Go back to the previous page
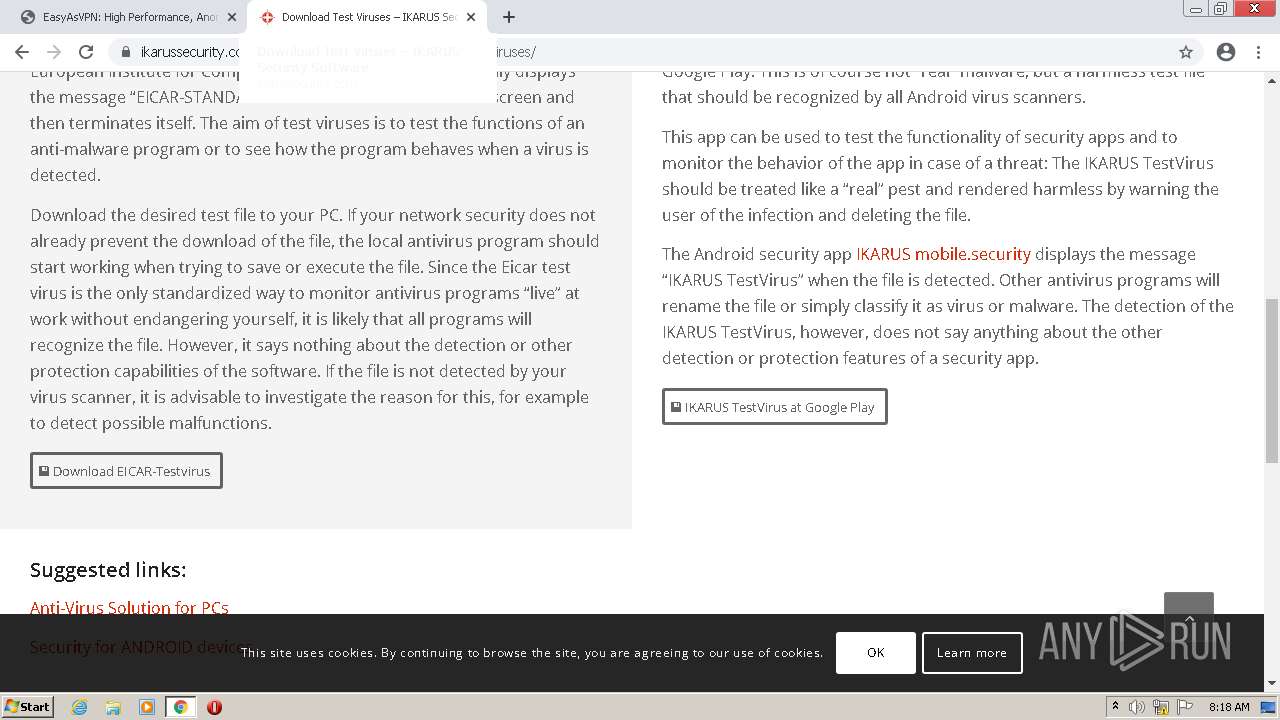 pos(22,52)
